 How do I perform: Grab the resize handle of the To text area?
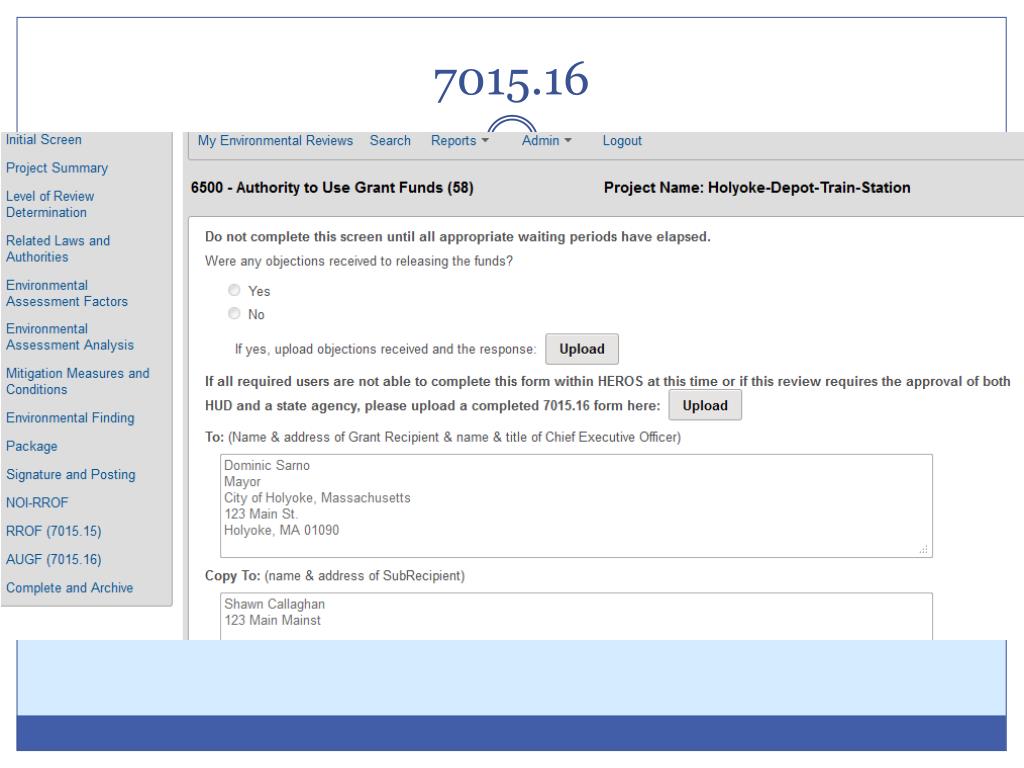tap(923, 550)
